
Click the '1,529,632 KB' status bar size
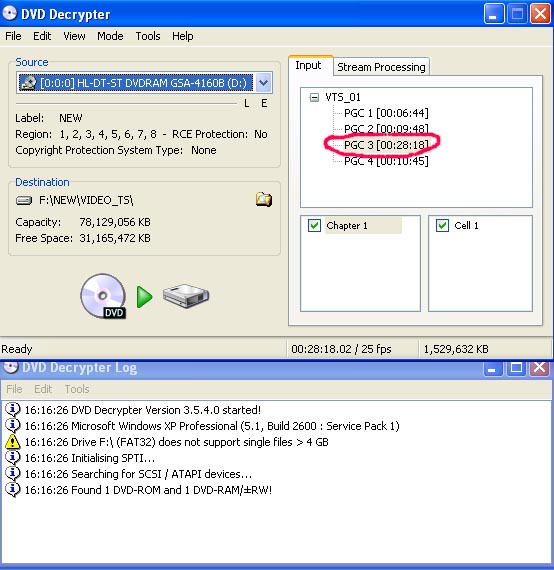tap(456, 349)
